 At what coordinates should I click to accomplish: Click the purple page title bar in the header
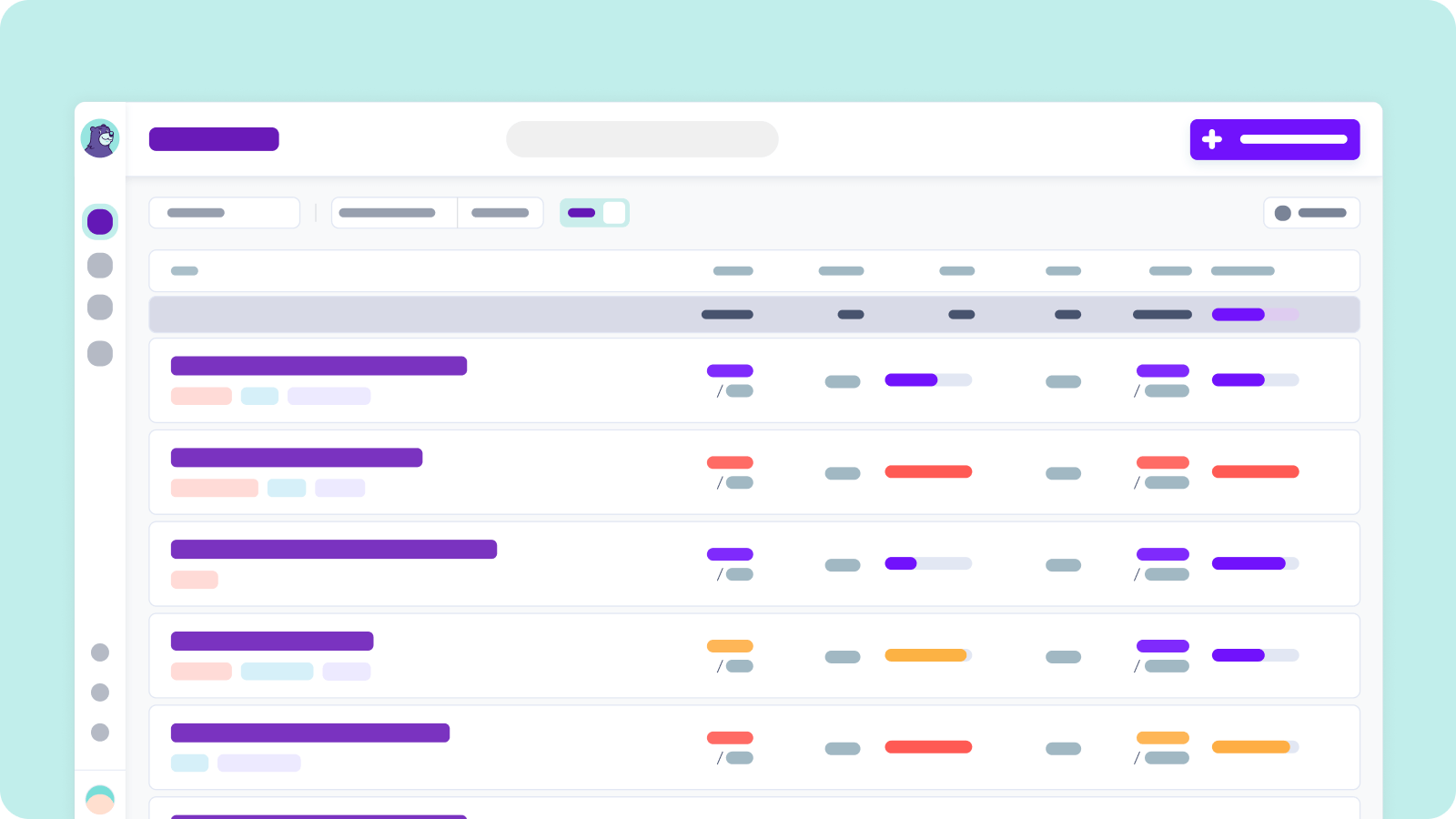(214, 139)
